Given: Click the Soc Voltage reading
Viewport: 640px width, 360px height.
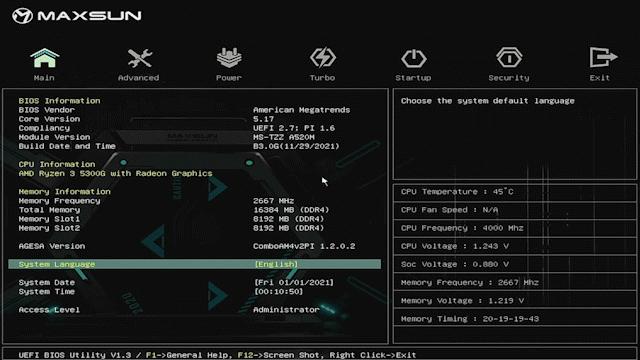Looking at the screenshot, I should [454, 264].
